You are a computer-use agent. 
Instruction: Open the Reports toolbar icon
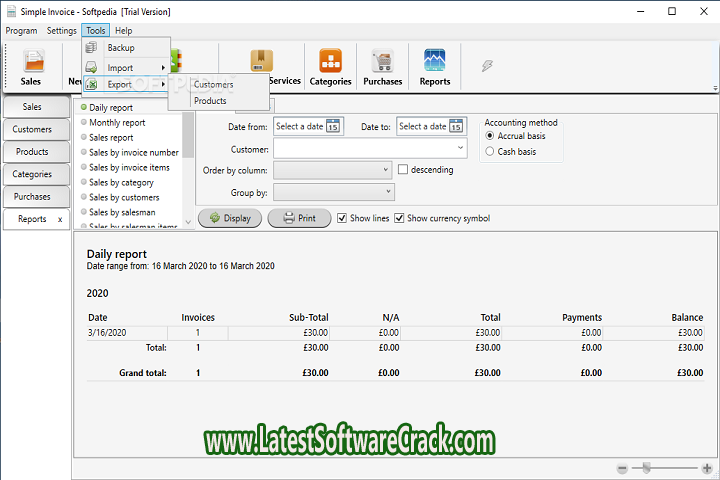[x=434, y=67]
